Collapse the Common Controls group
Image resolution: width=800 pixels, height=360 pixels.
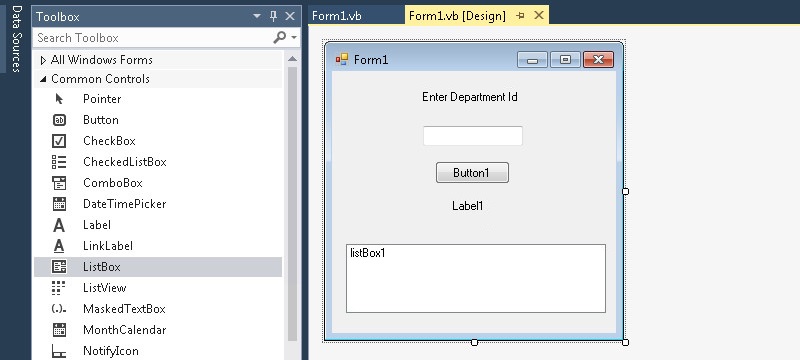point(43,79)
